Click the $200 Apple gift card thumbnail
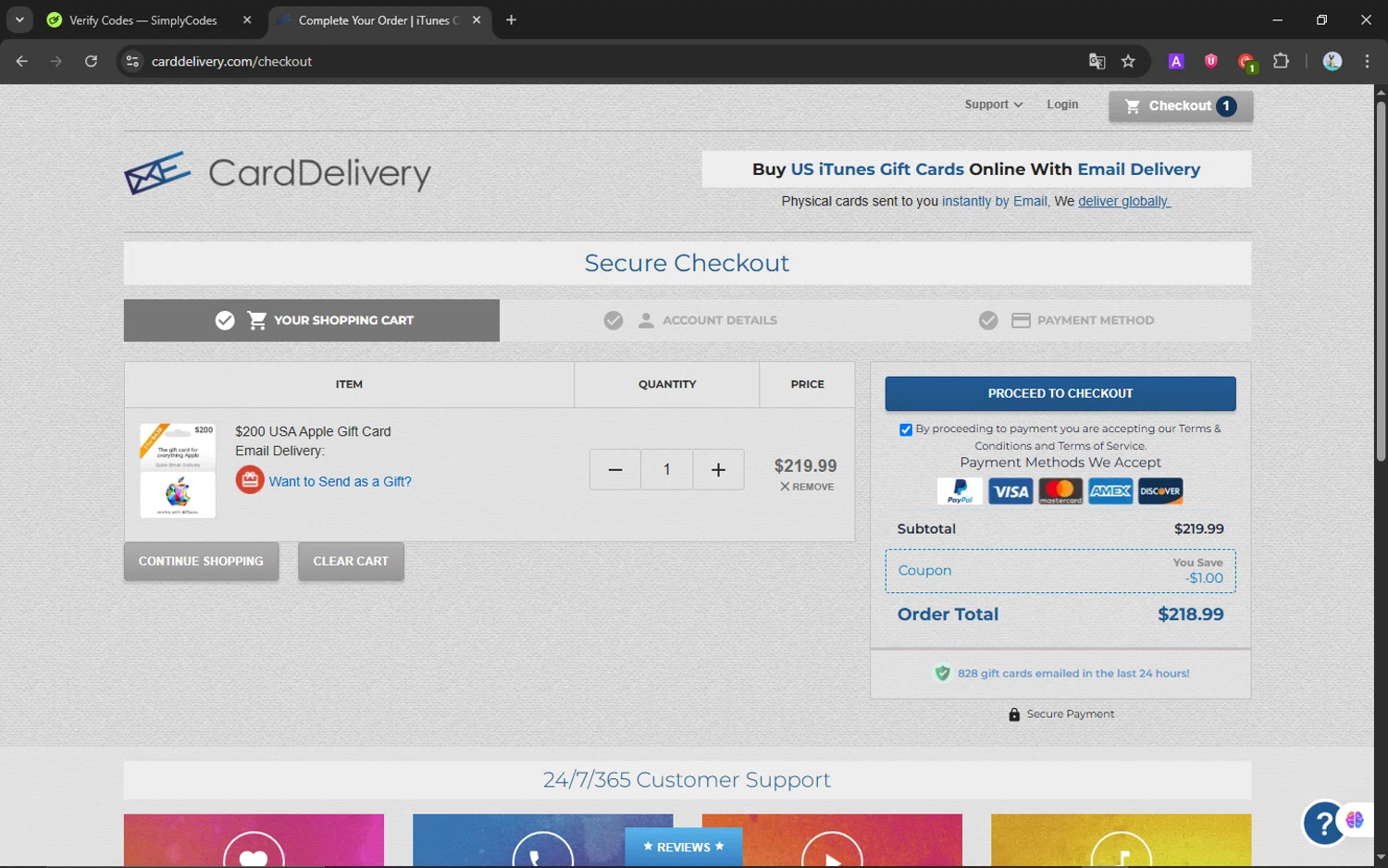The height and width of the screenshot is (868, 1388). (x=178, y=470)
